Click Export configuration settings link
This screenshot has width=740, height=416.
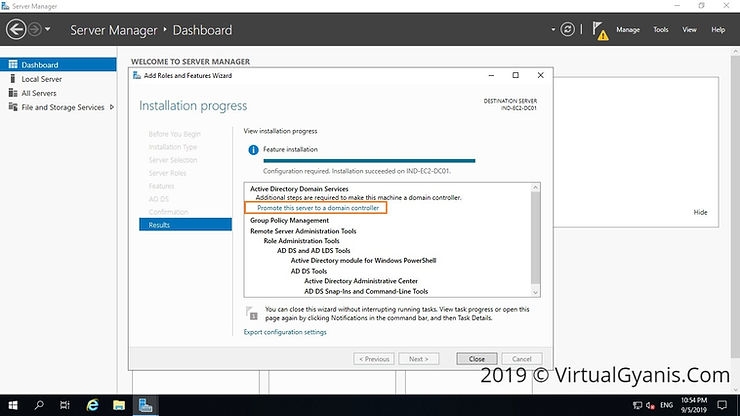(285, 332)
